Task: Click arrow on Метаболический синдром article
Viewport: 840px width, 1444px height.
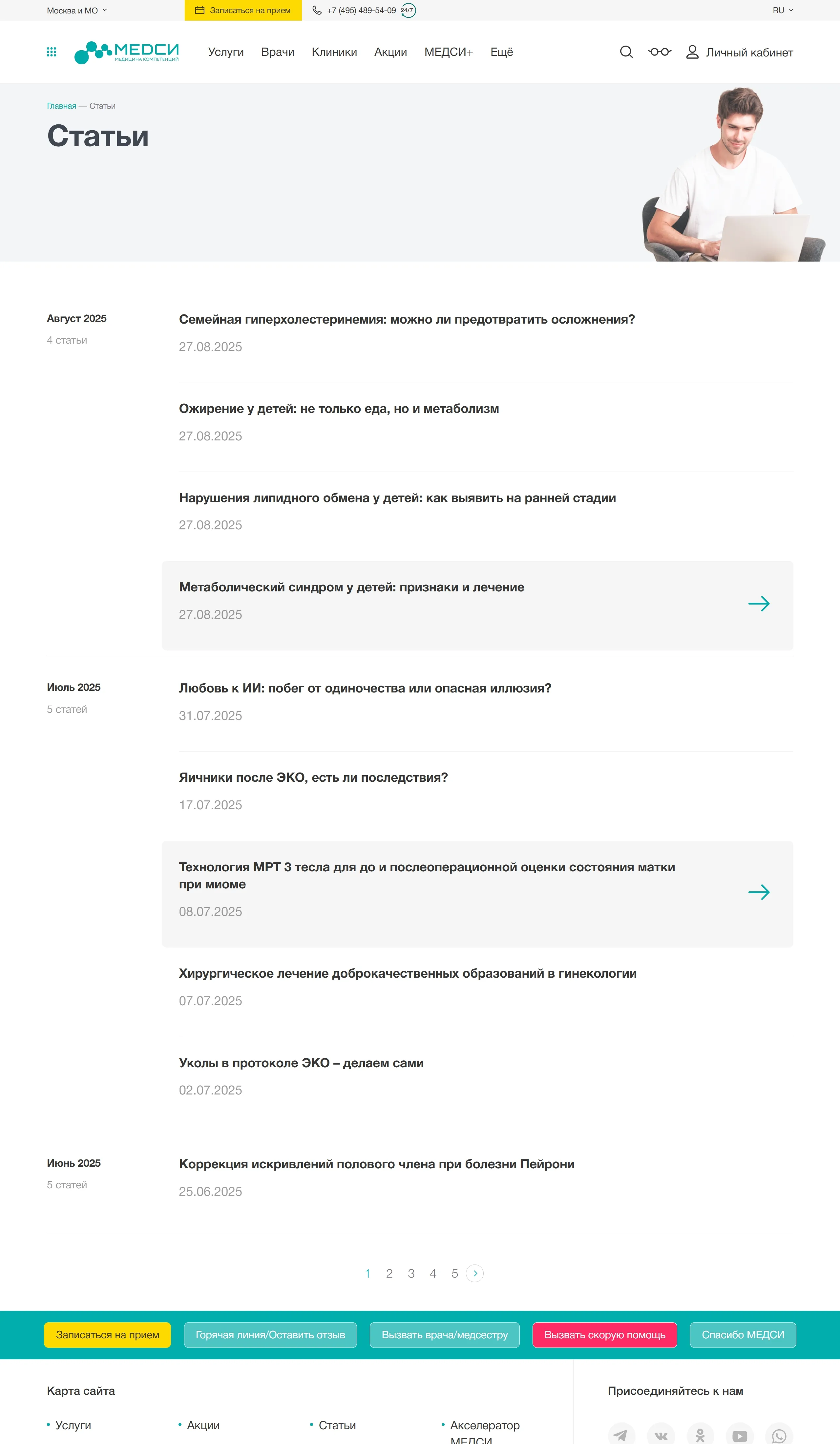Action: click(759, 604)
